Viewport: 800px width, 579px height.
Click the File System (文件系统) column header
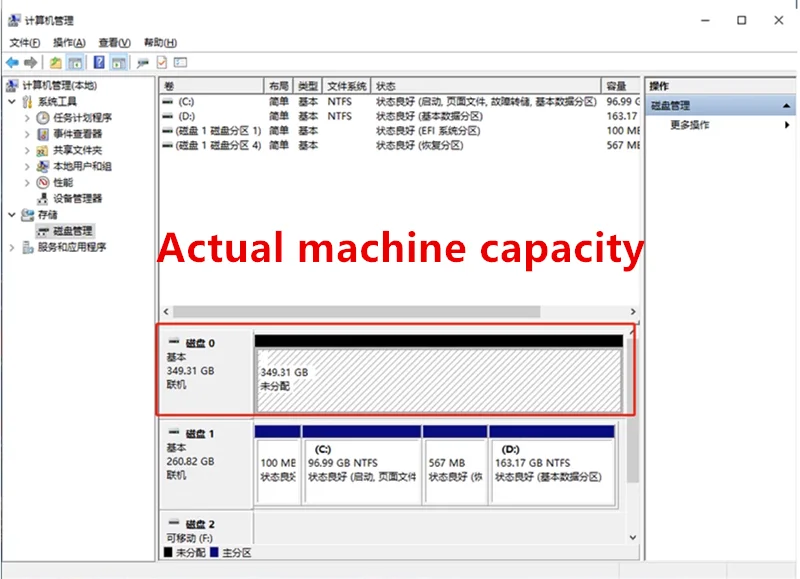tap(346, 86)
